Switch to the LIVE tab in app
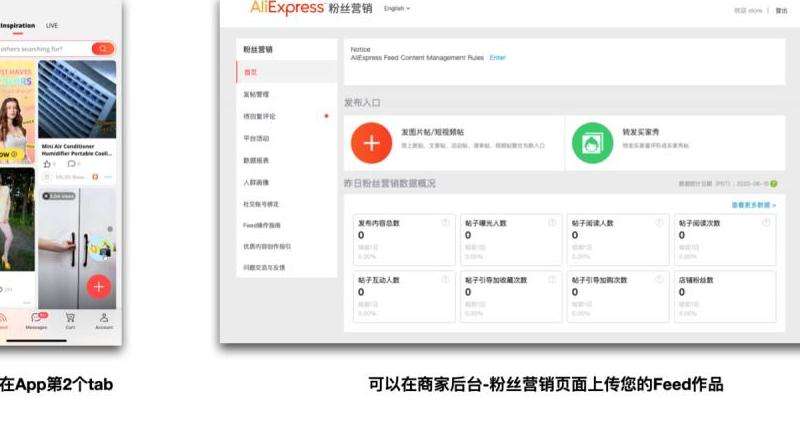The height and width of the screenshot is (422, 800). pyautogui.click(x=52, y=25)
